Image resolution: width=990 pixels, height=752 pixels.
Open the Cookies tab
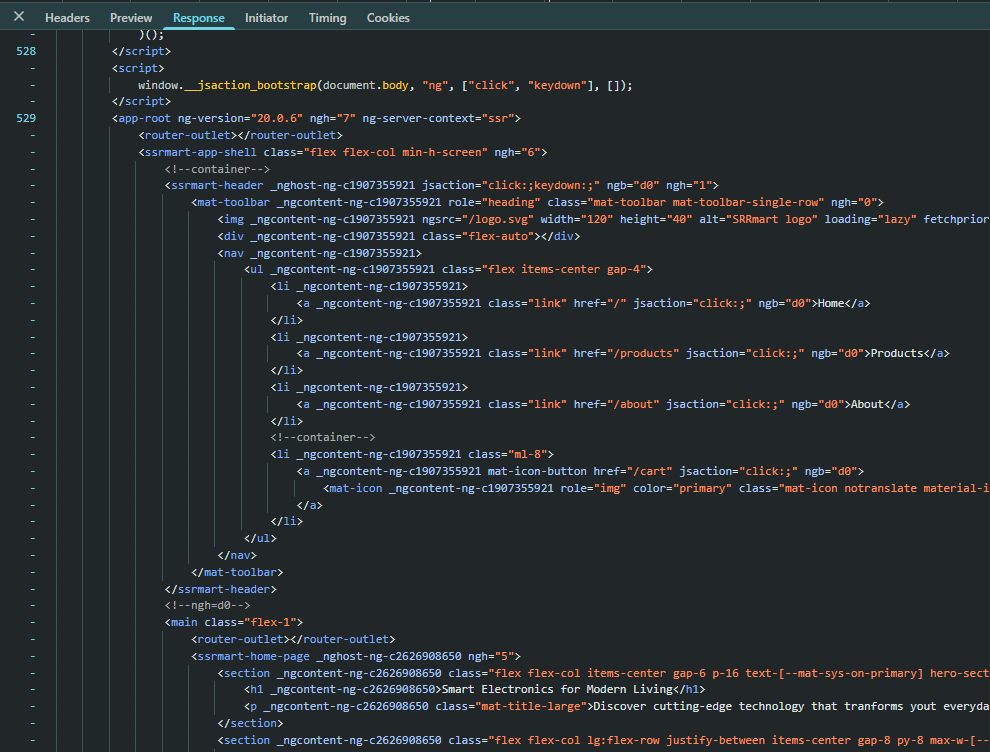pos(388,18)
